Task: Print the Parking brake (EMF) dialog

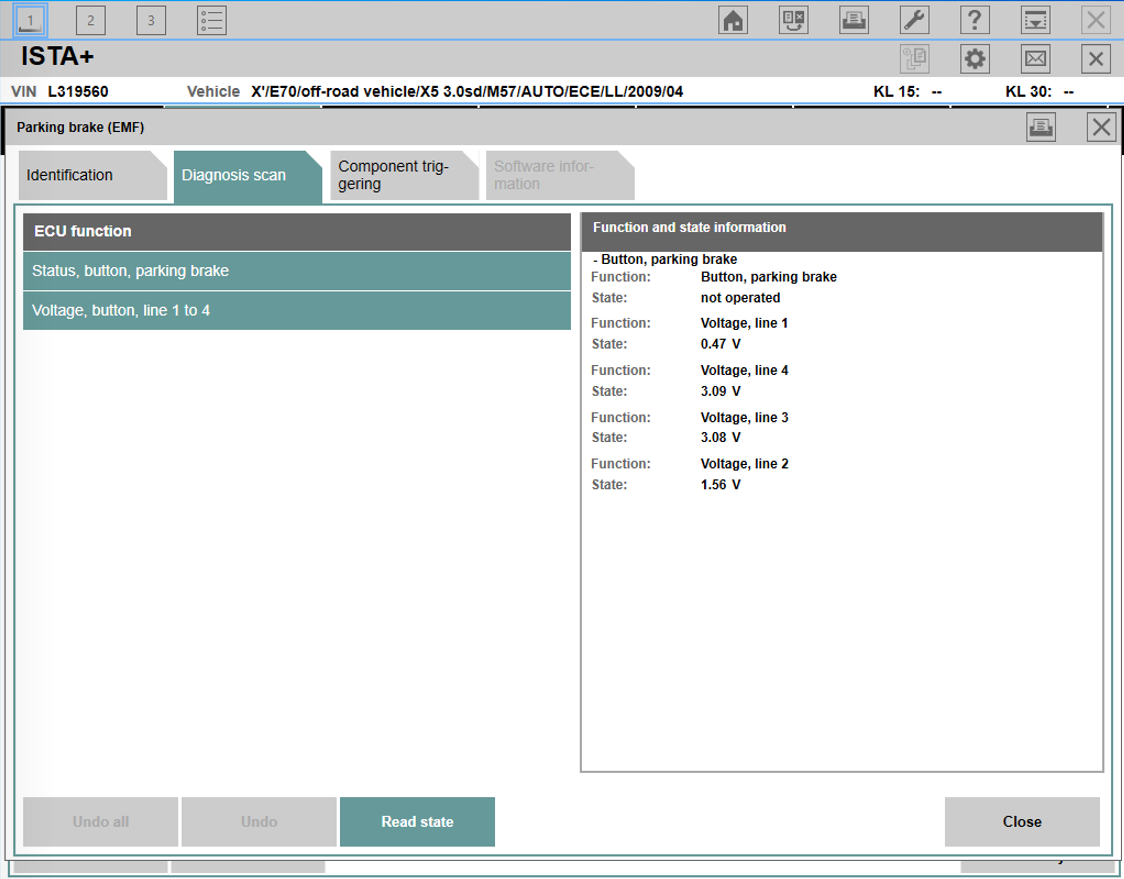Action: pyautogui.click(x=1041, y=127)
